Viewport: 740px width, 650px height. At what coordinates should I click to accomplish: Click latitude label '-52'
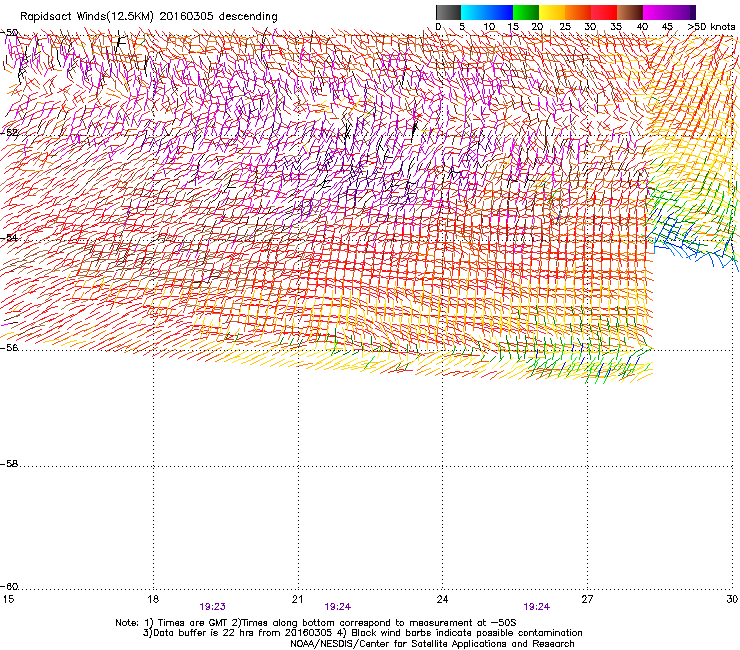tap(9, 133)
